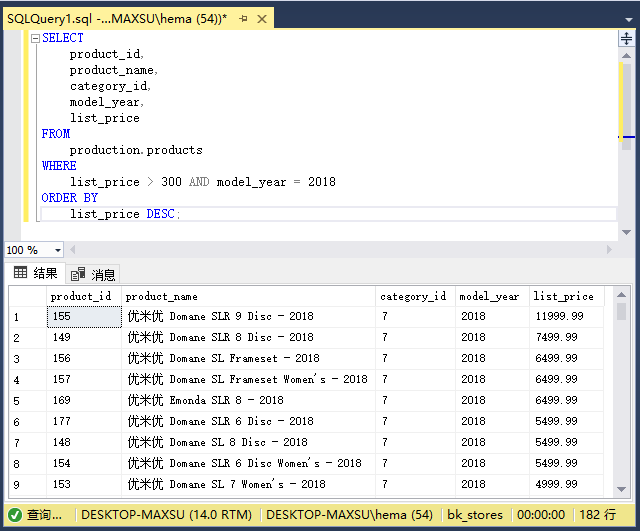Click editor vertical scrollbar down arrow
The image size is (640, 531).
(626, 232)
